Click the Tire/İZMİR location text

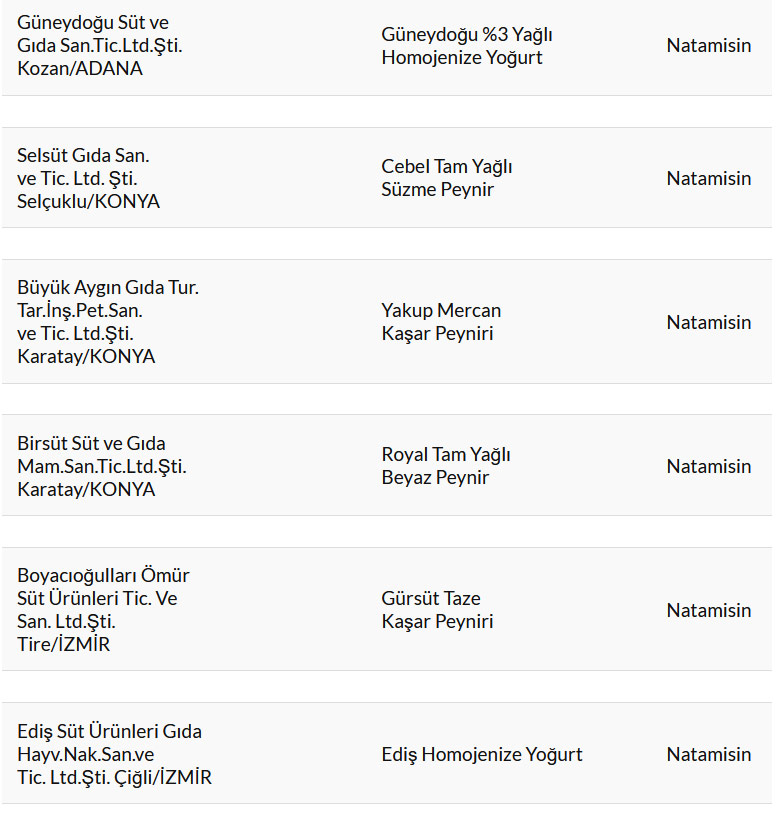pyautogui.click(x=64, y=645)
